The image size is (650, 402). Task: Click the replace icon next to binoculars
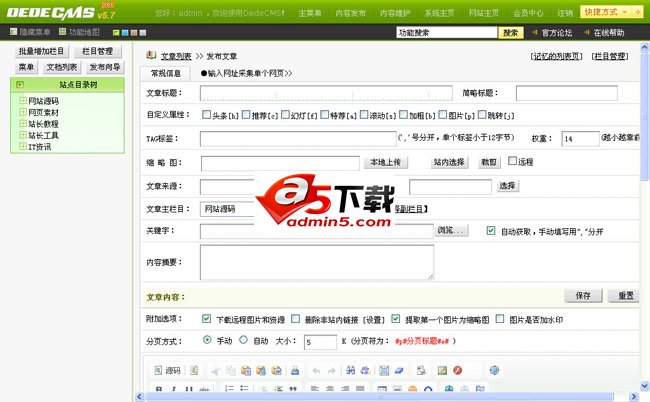(365, 371)
